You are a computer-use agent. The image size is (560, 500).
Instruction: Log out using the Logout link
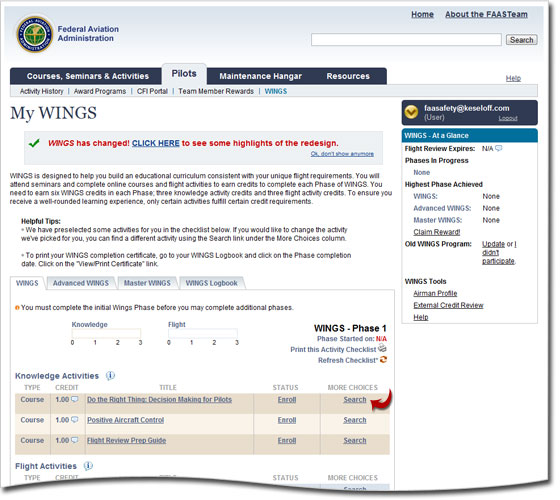508,118
